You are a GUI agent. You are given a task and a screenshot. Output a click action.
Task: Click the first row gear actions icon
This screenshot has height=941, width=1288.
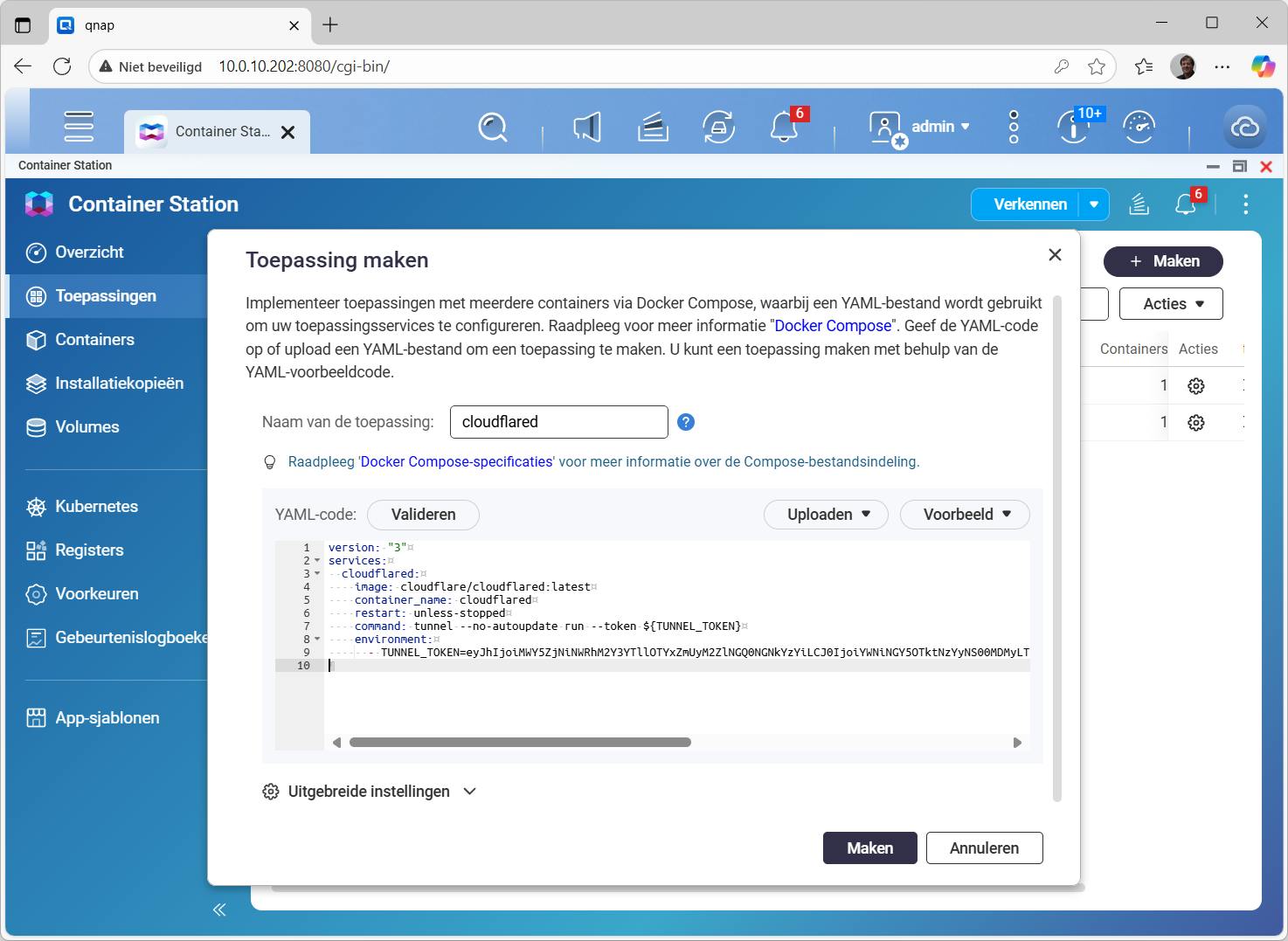[1196, 385]
